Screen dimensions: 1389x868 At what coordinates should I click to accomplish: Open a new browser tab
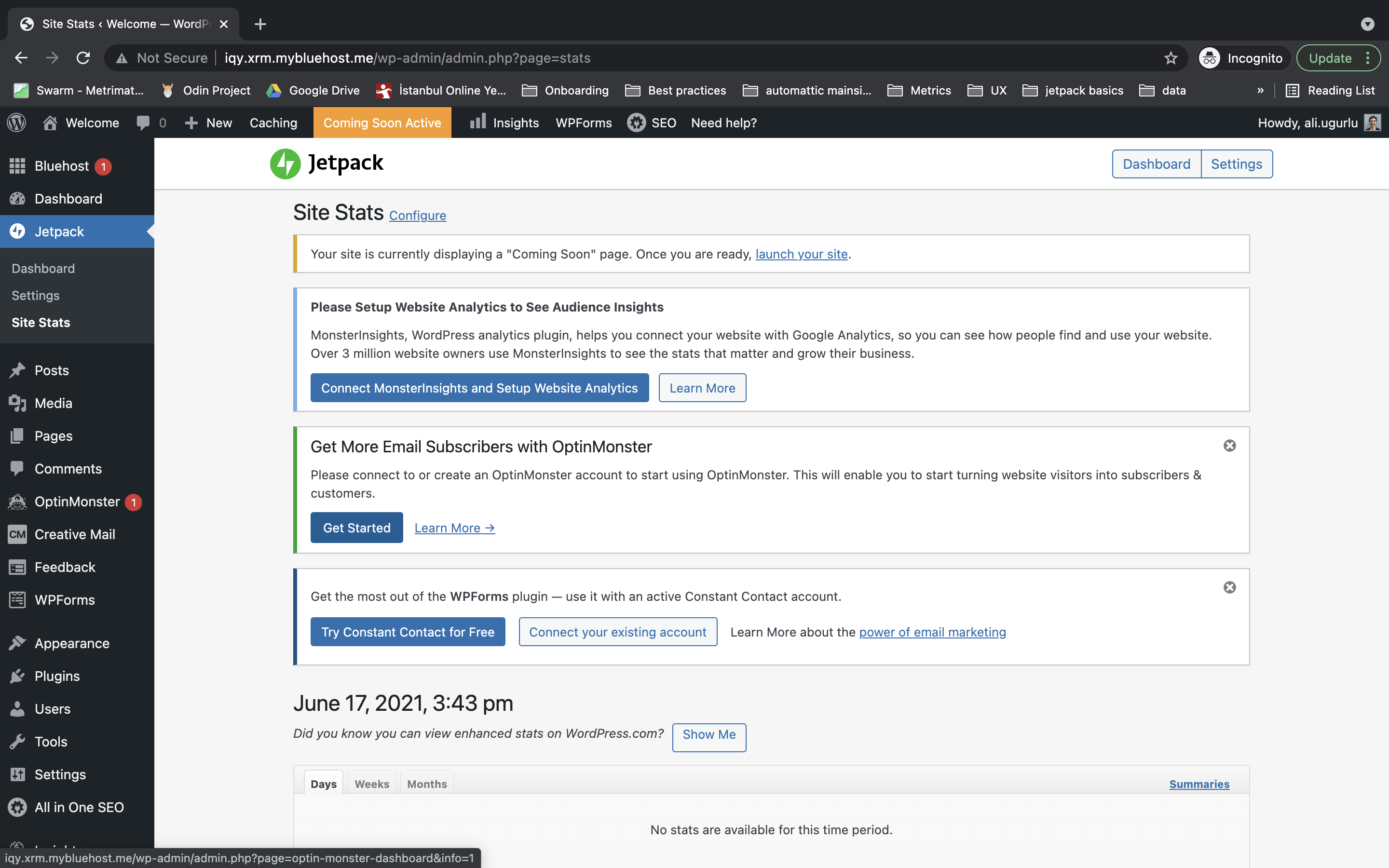(x=260, y=24)
